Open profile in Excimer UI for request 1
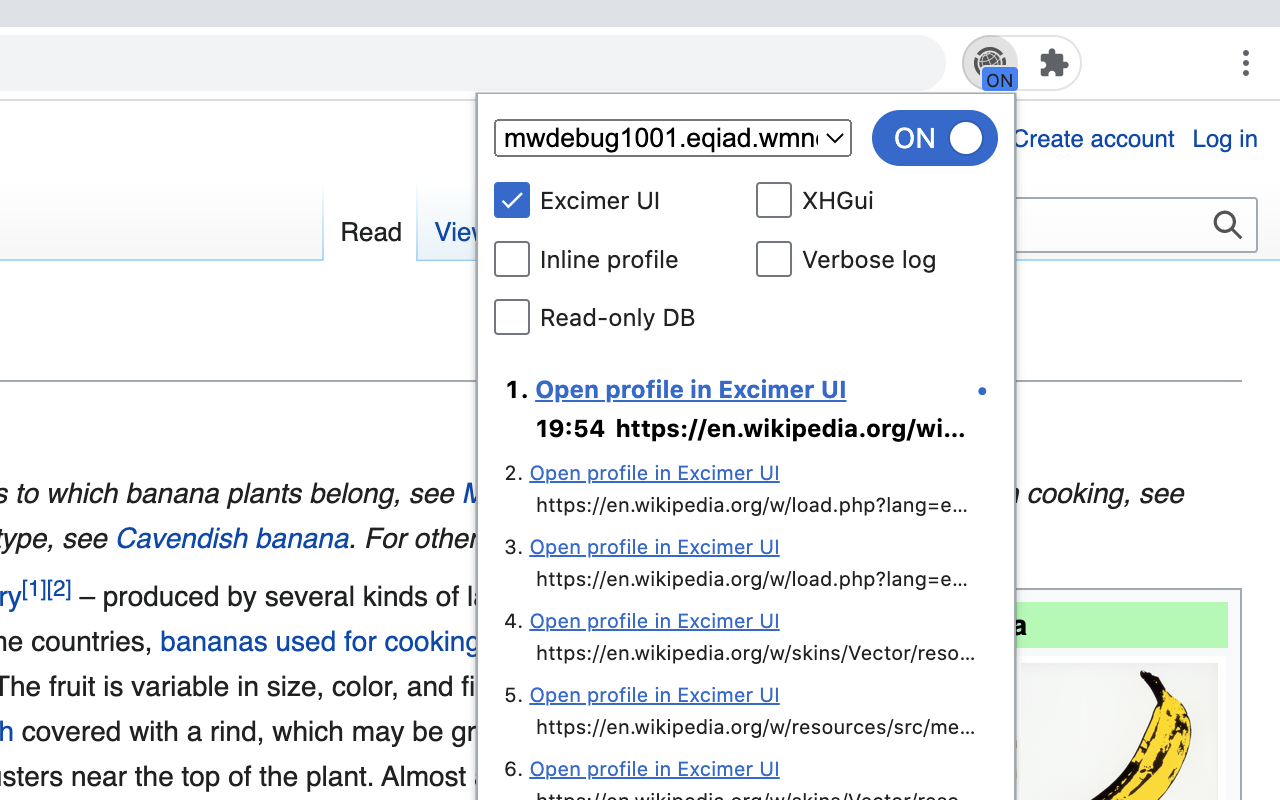Image resolution: width=1280 pixels, height=800 pixels. [690, 389]
